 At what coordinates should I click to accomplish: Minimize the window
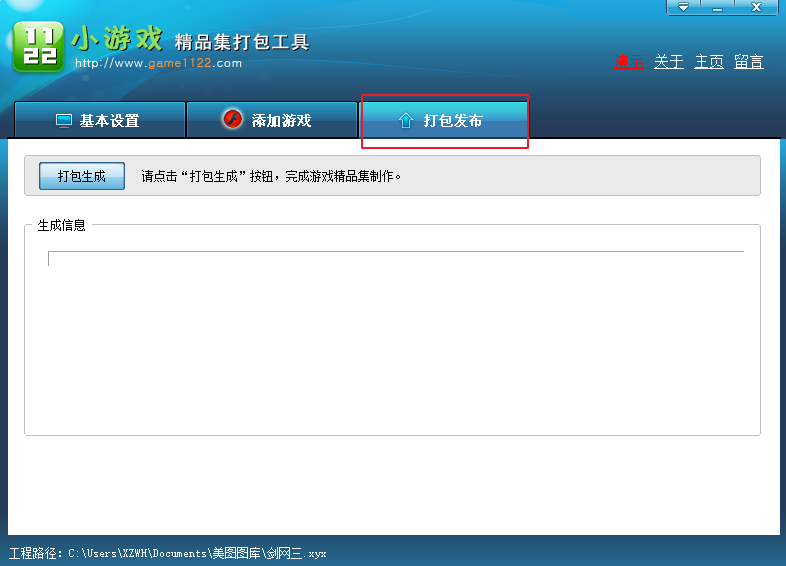[x=717, y=7]
